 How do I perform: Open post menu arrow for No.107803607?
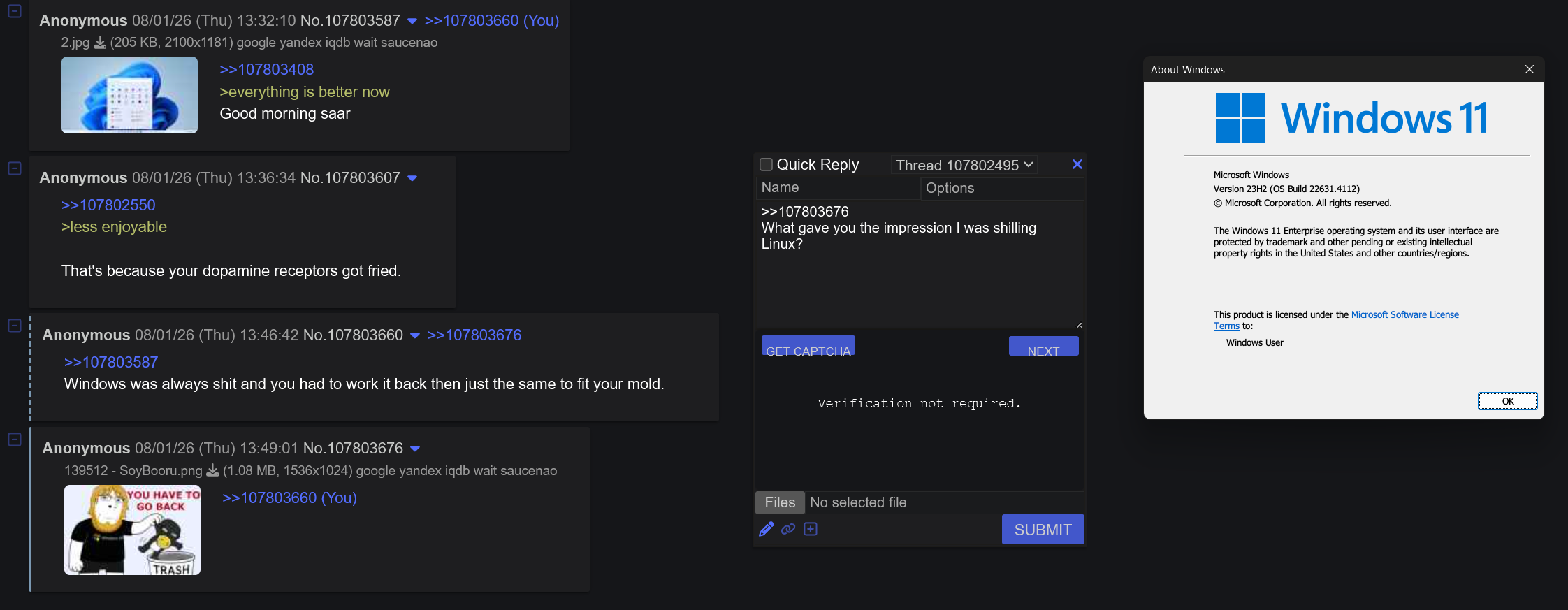tap(412, 178)
